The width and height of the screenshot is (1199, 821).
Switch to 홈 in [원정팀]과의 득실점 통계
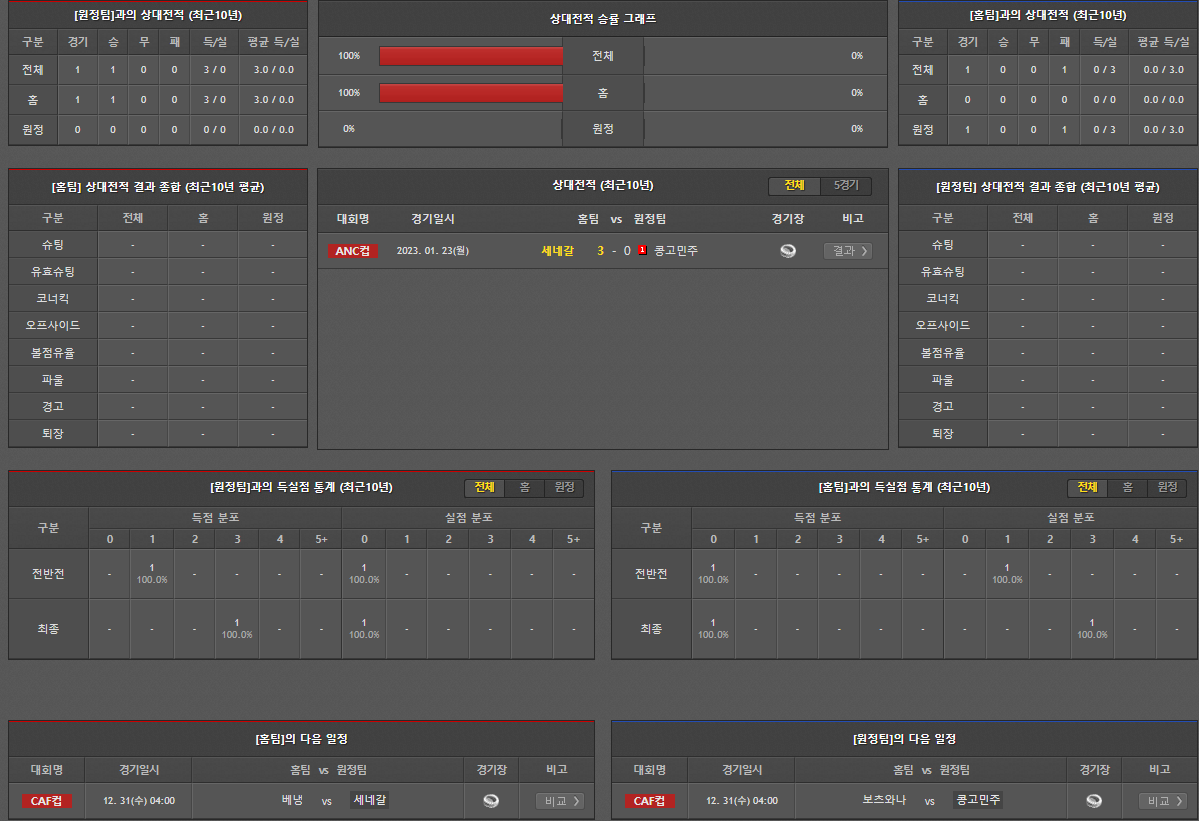pos(524,487)
